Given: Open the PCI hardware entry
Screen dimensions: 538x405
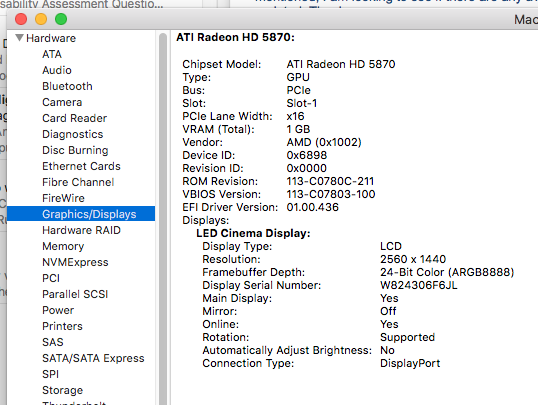Looking at the screenshot, I should tap(51, 278).
